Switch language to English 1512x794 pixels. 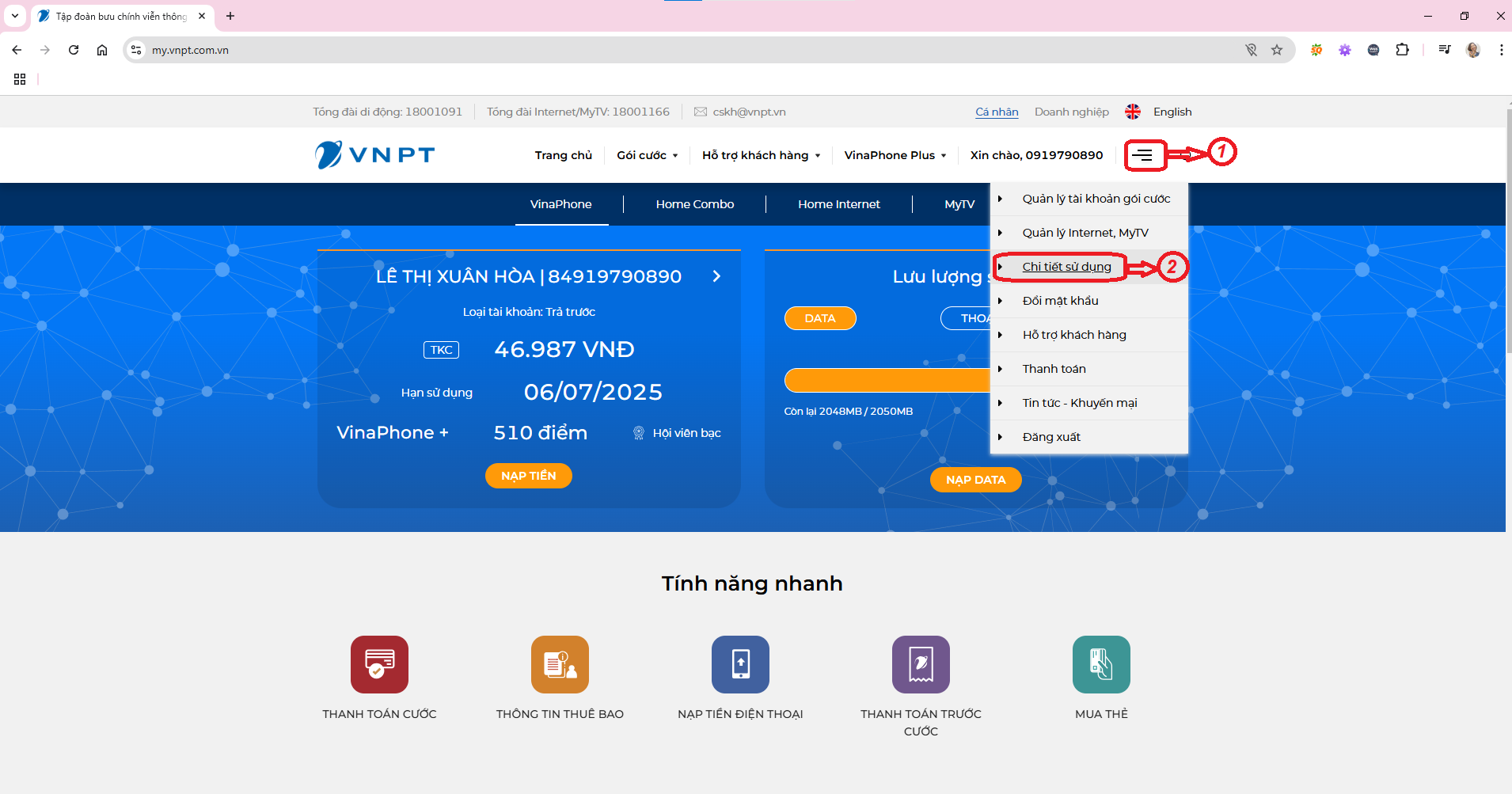pos(1172,112)
